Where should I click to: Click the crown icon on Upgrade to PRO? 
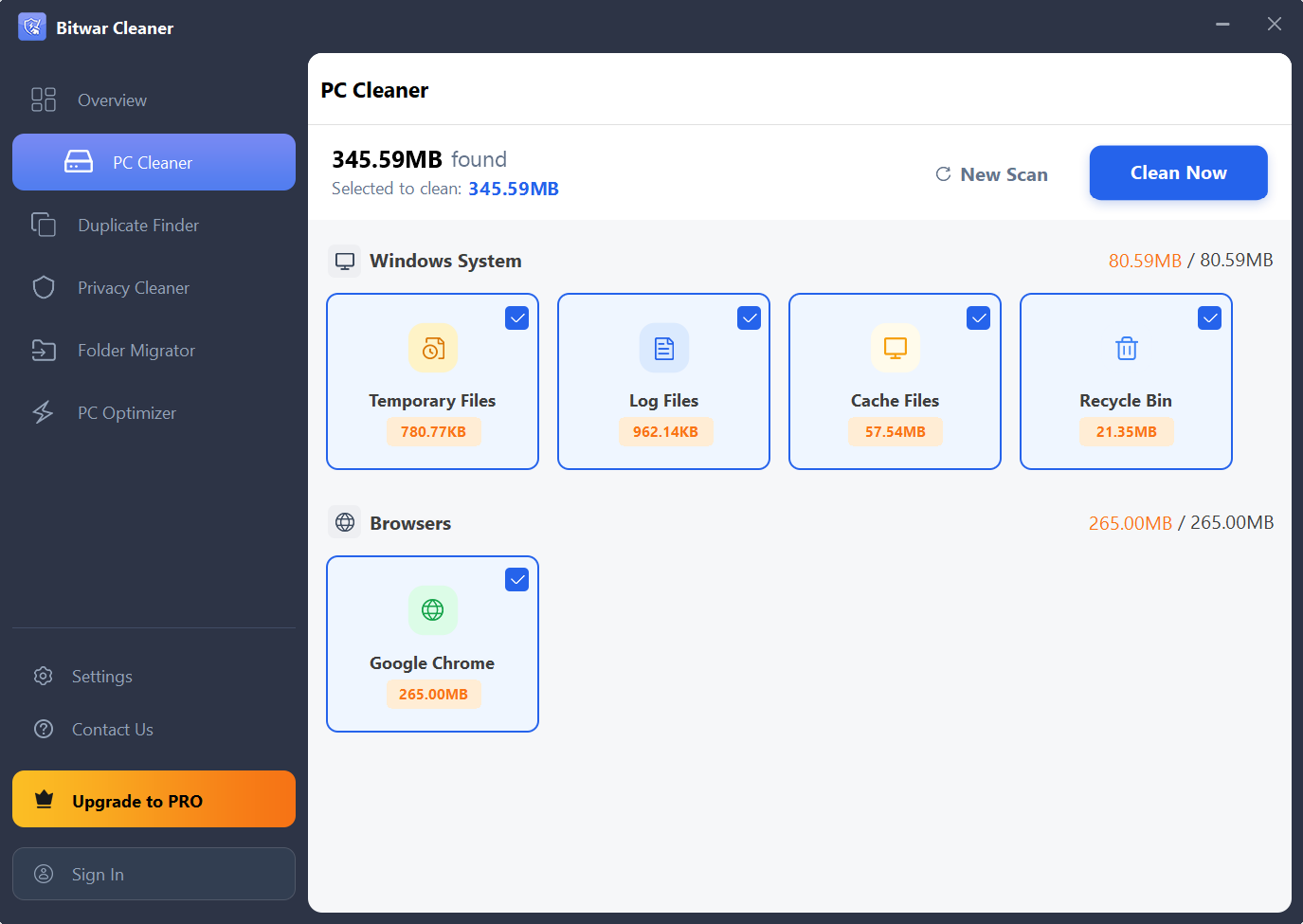44,800
